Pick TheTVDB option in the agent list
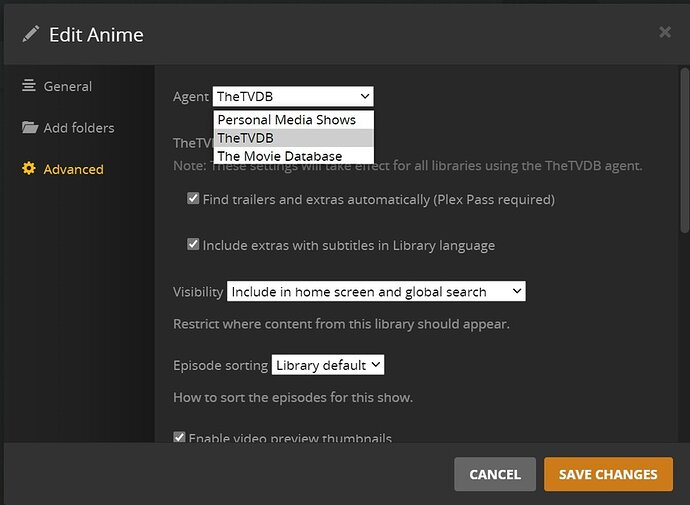 pos(294,138)
